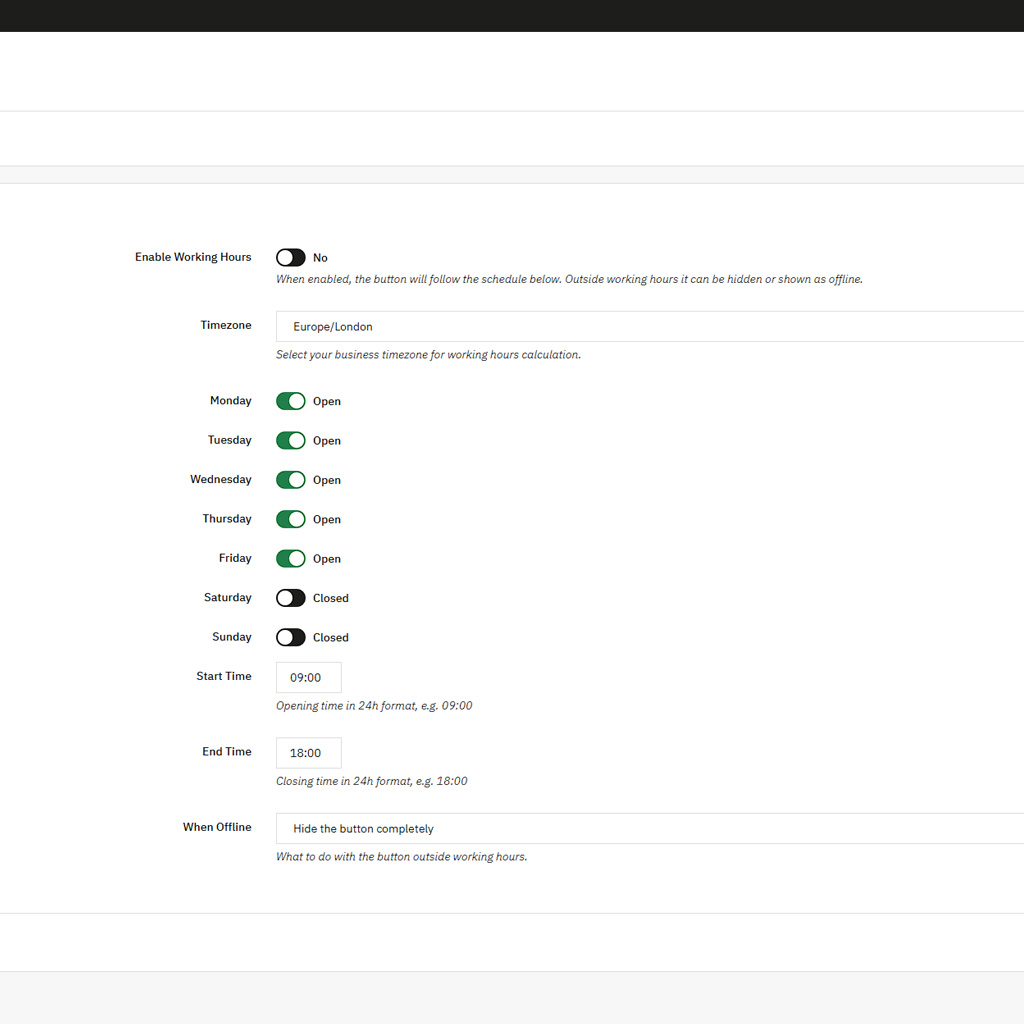Turn off the Monday open toggle
Image resolution: width=1024 pixels, height=1024 pixels.
click(x=290, y=401)
